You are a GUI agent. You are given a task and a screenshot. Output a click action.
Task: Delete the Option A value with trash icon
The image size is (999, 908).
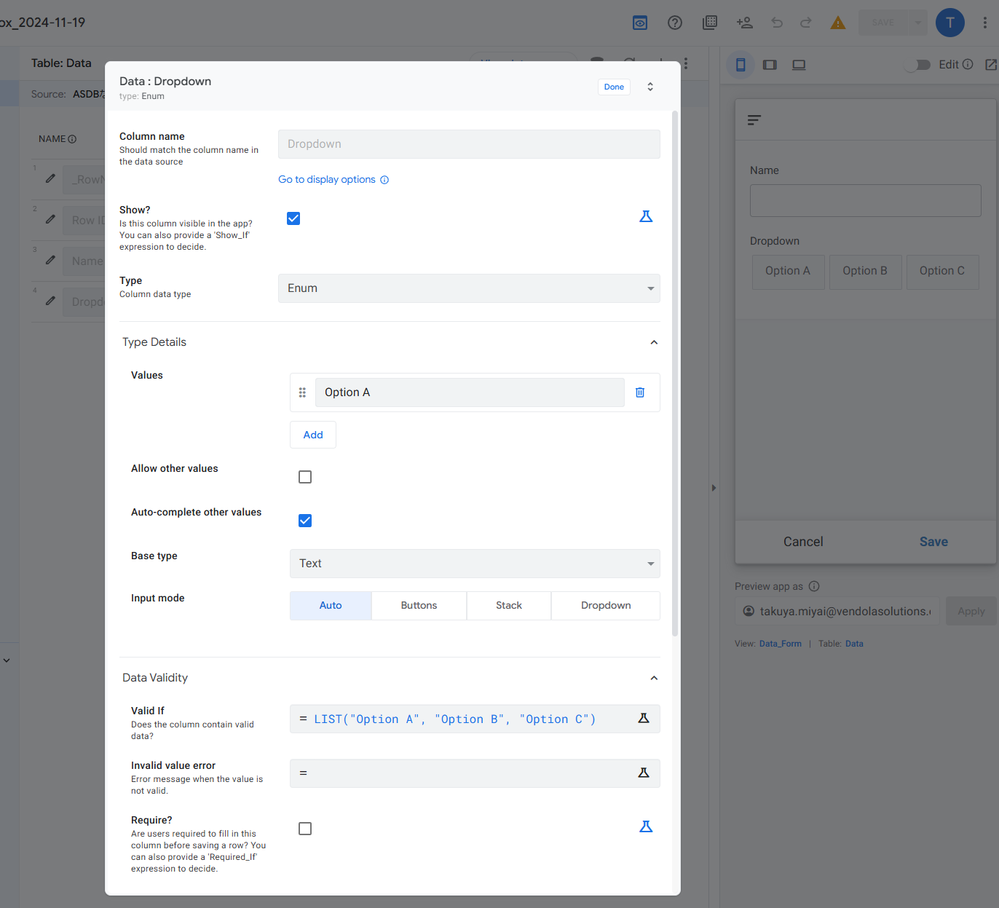click(x=640, y=393)
